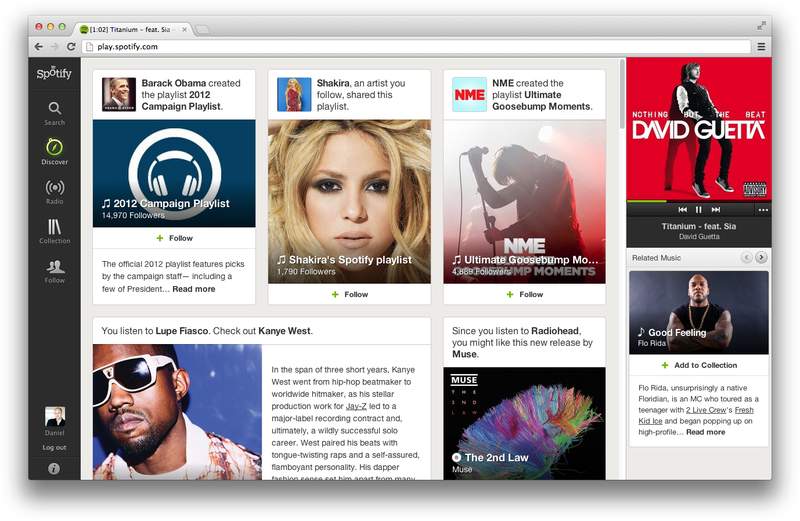The image size is (800, 521).
Task: Open the Follow section in sidebar
Action: tap(55, 271)
